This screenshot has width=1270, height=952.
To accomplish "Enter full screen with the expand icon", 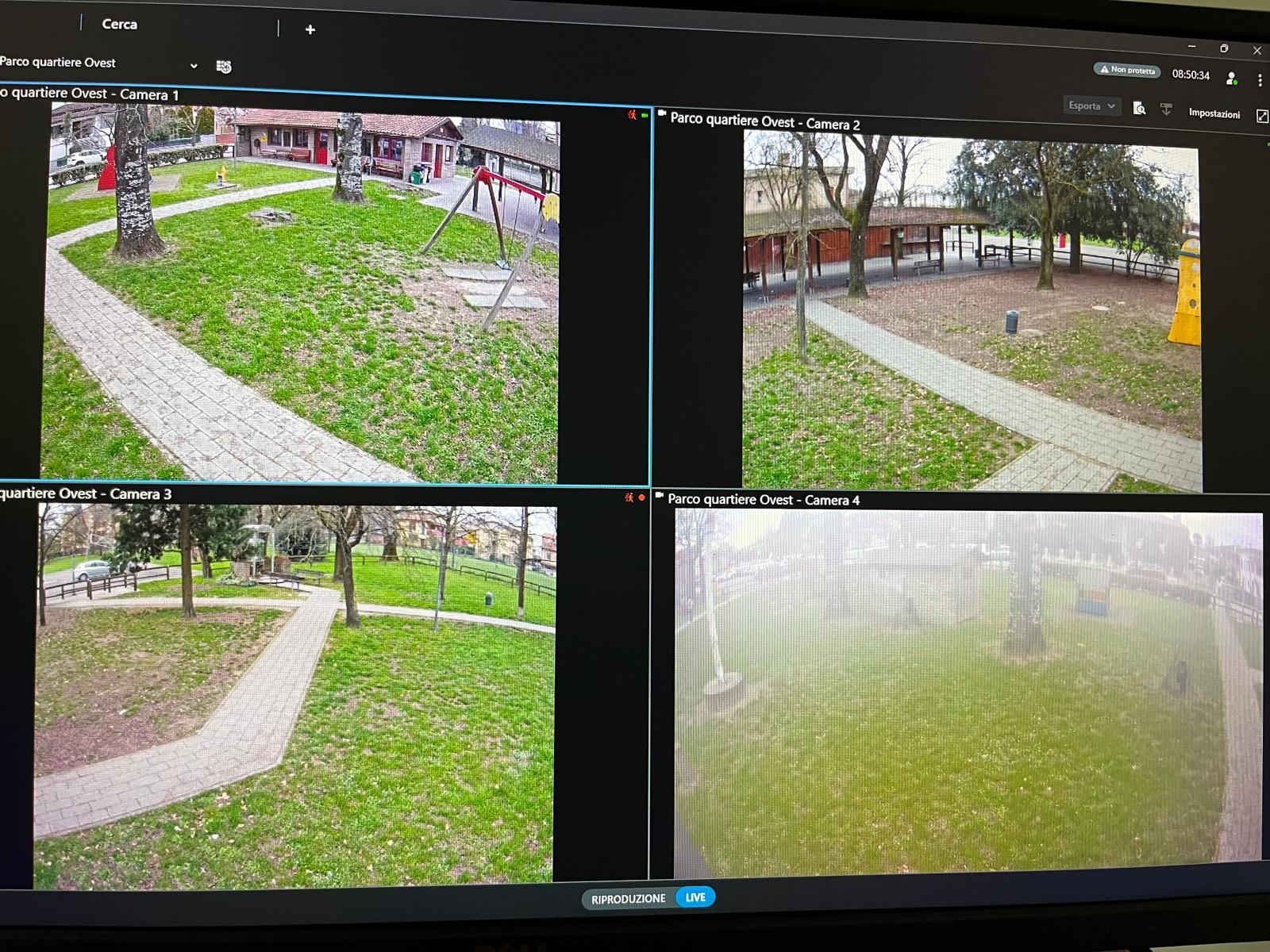I will click(x=1262, y=117).
